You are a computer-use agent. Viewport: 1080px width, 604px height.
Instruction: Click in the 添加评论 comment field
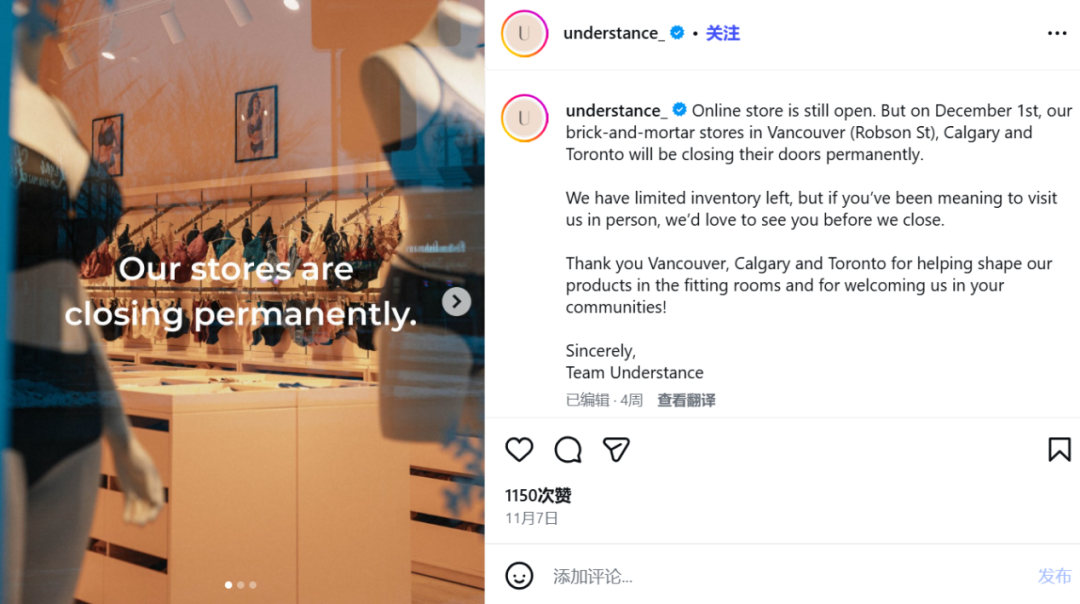[780, 576]
